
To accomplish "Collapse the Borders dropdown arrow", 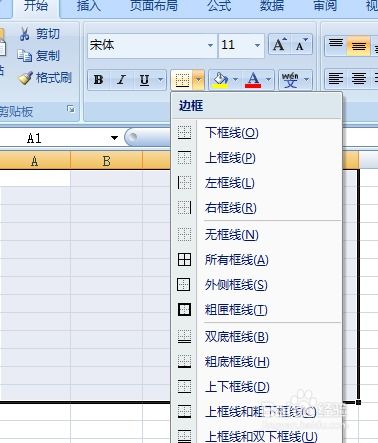I will click(x=198, y=80).
